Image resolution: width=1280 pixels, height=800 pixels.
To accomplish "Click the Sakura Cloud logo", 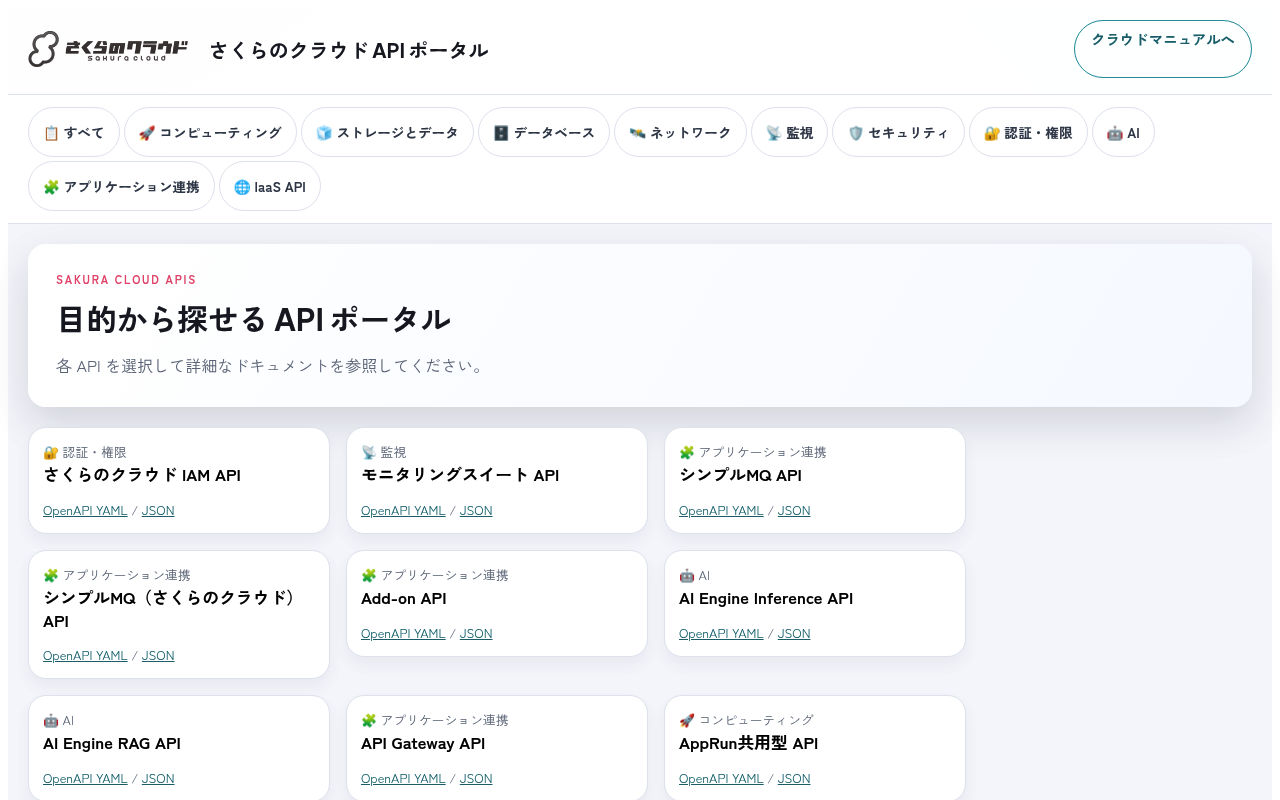I will click(108, 49).
